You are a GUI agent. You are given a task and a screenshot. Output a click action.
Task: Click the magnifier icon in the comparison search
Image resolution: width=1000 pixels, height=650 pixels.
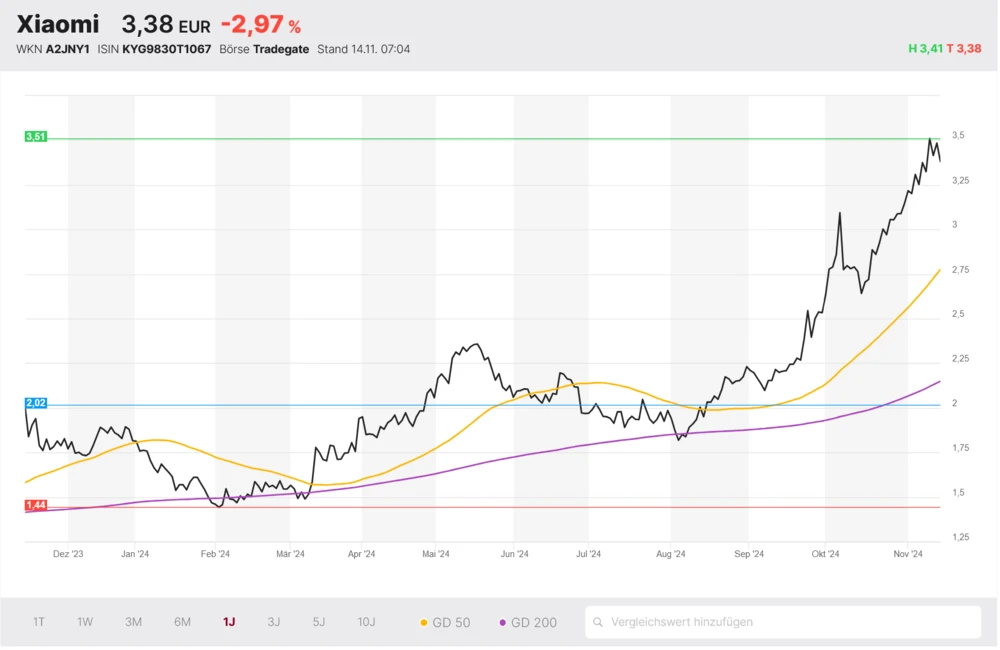coord(598,622)
